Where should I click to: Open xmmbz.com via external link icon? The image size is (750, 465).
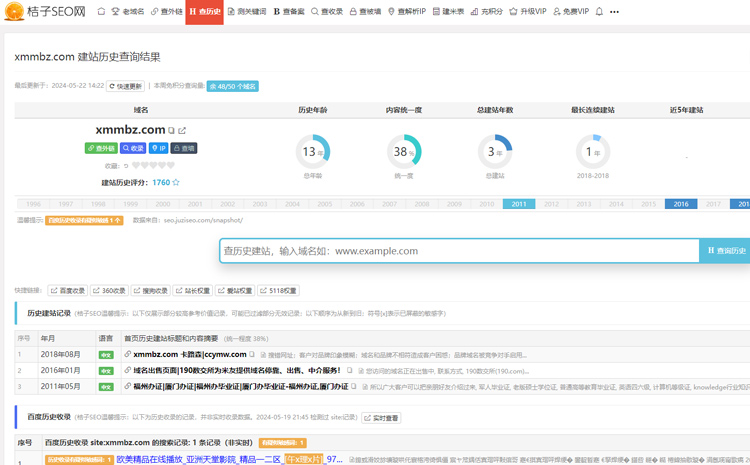[182, 130]
